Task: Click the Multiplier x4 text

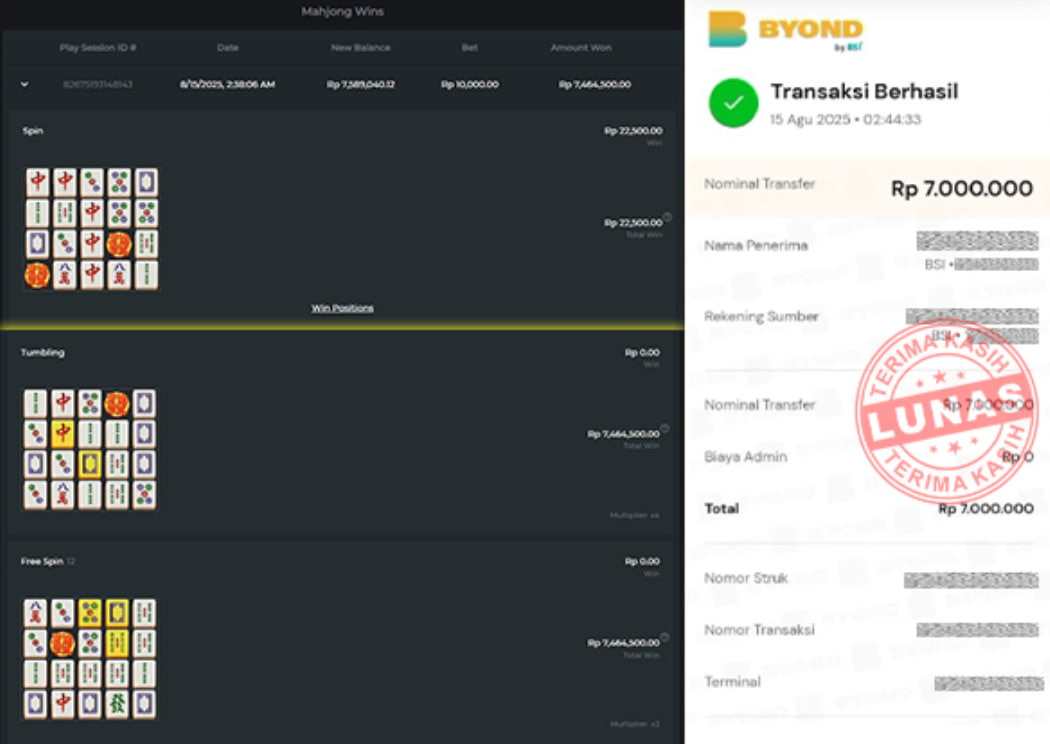Action: coord(635,515)
